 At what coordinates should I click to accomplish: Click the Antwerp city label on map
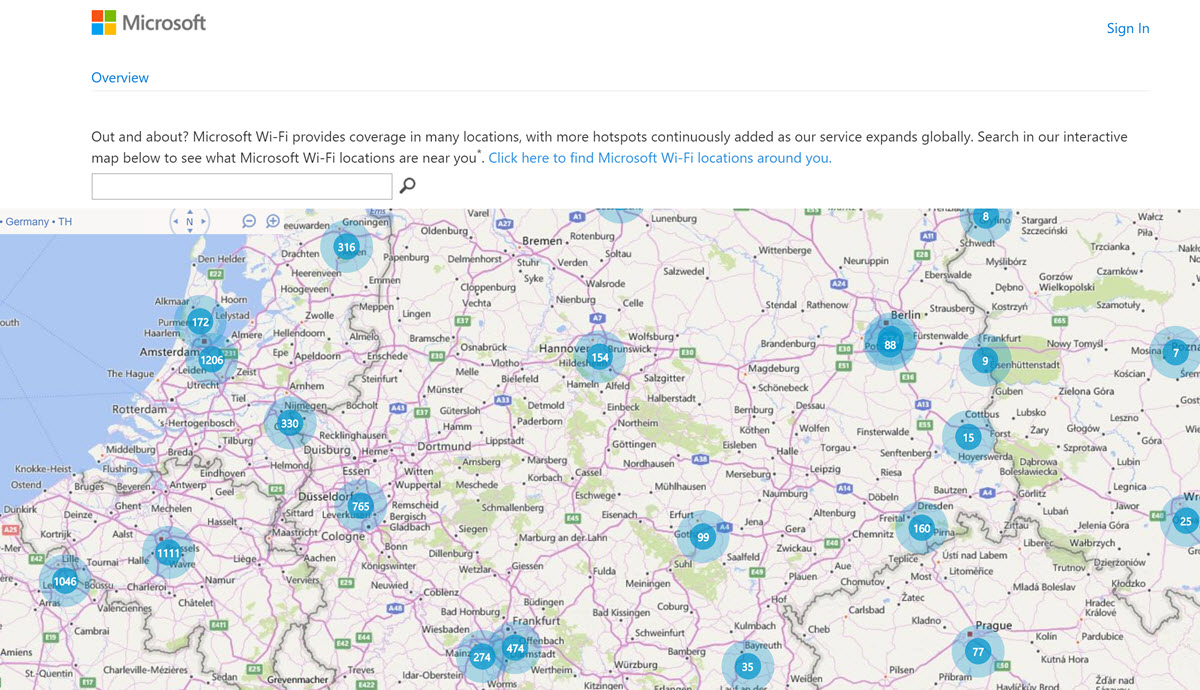coord(188,486)
